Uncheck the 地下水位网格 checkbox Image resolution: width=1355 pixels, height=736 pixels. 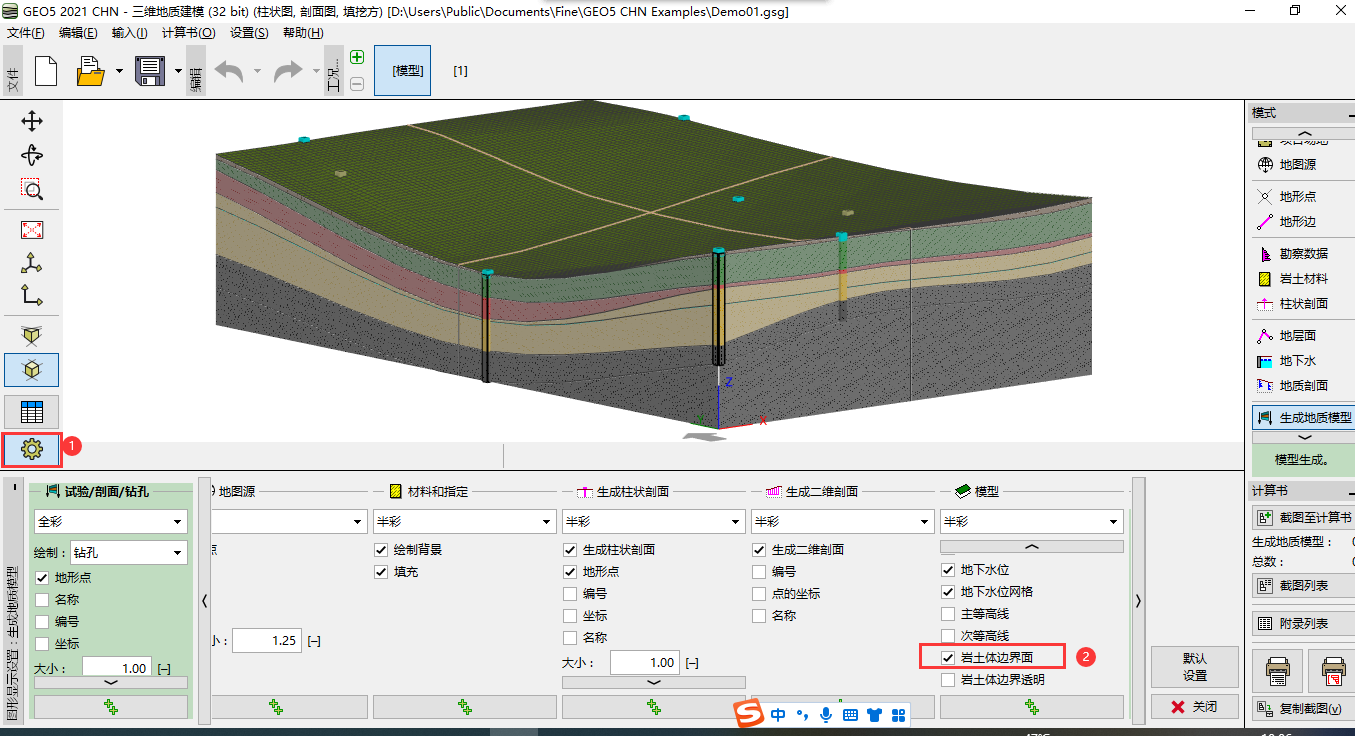pos(948,592)
